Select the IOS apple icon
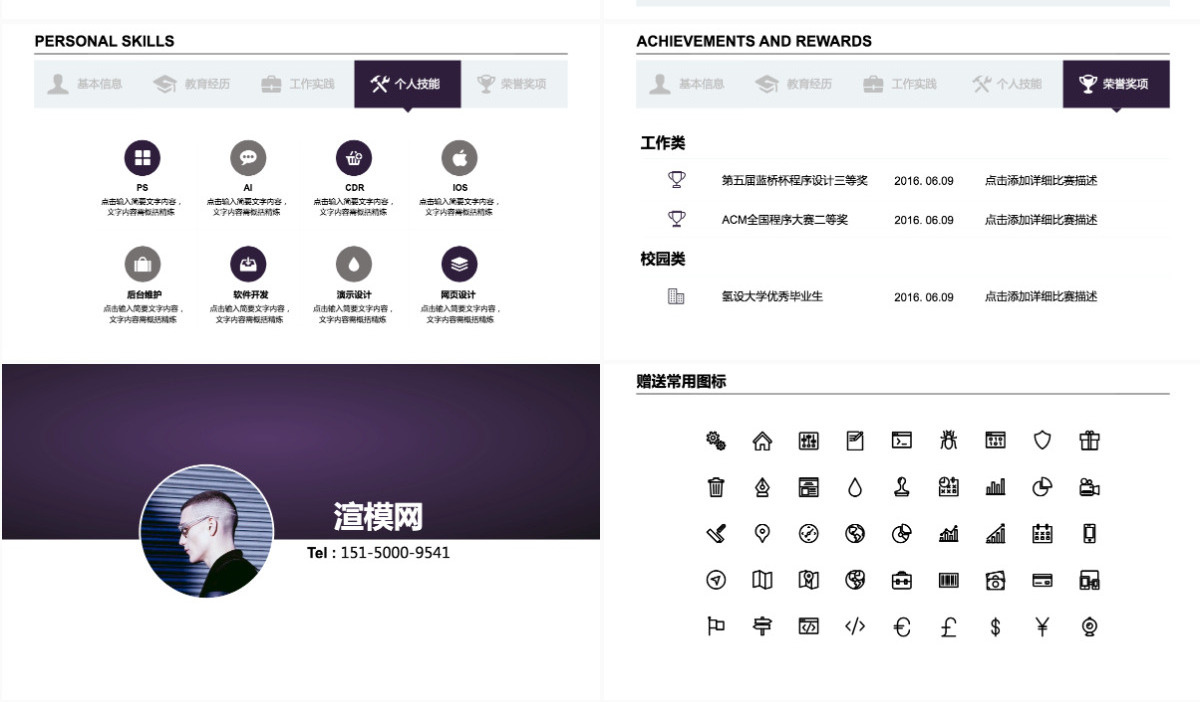 coord(460,158)
